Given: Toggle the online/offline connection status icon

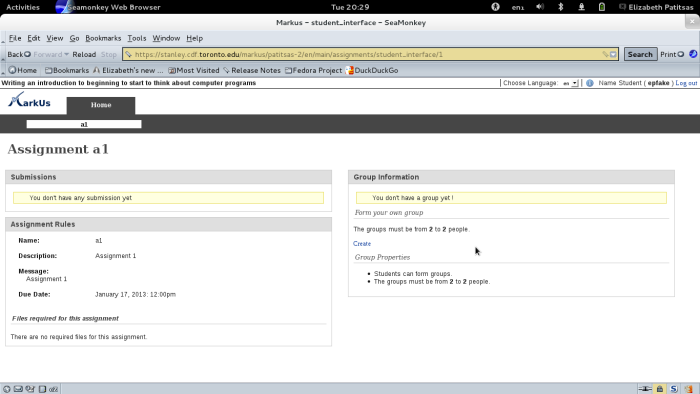Looking at the screenshot, I should (645, 389).
